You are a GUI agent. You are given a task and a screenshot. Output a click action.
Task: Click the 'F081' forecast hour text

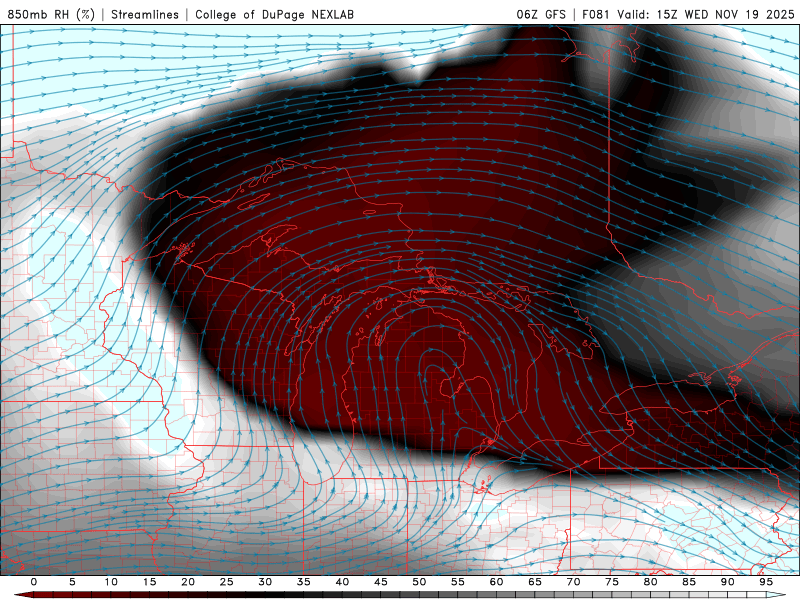coord(596,14)
